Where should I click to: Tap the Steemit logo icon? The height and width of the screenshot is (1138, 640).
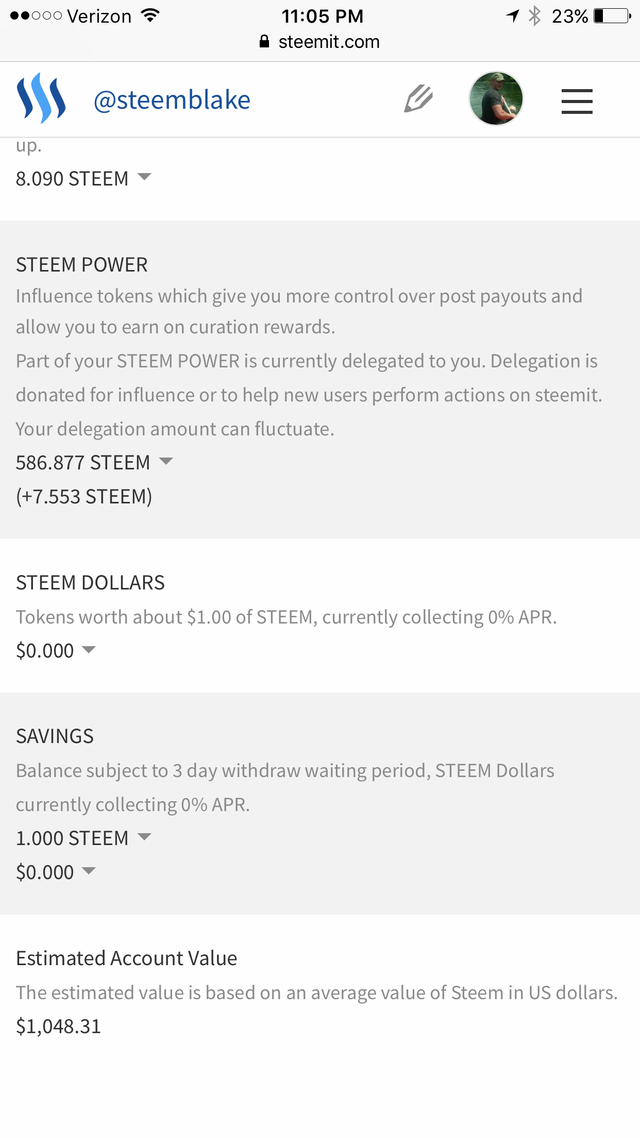point(41,99)
